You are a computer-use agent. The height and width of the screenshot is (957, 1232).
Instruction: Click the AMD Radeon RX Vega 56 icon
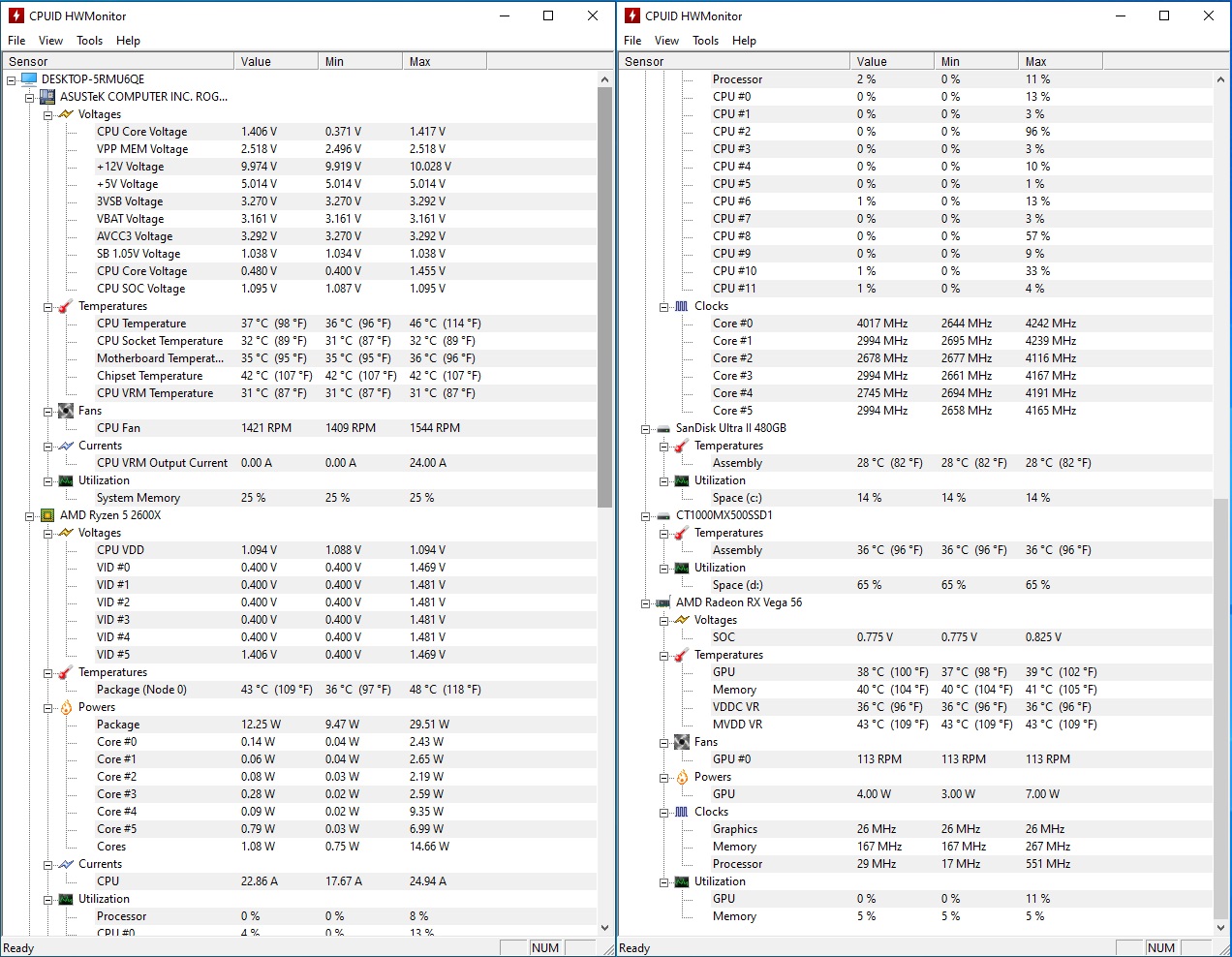(x=663, y=602)
